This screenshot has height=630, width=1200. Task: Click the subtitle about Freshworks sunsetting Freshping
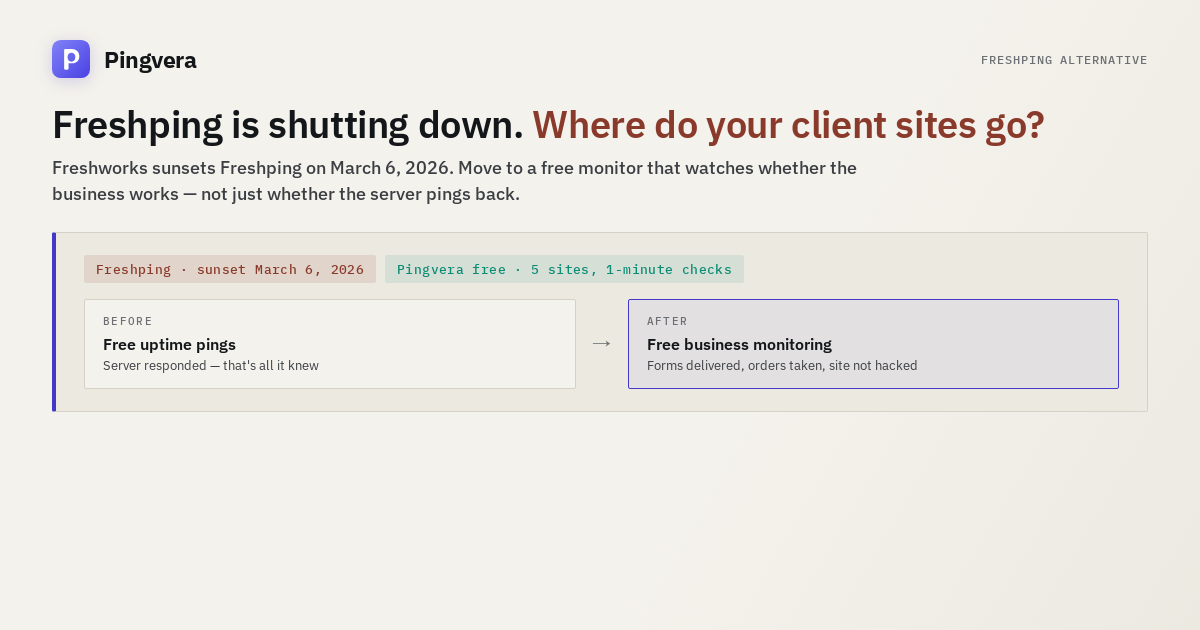pos(454,181)
